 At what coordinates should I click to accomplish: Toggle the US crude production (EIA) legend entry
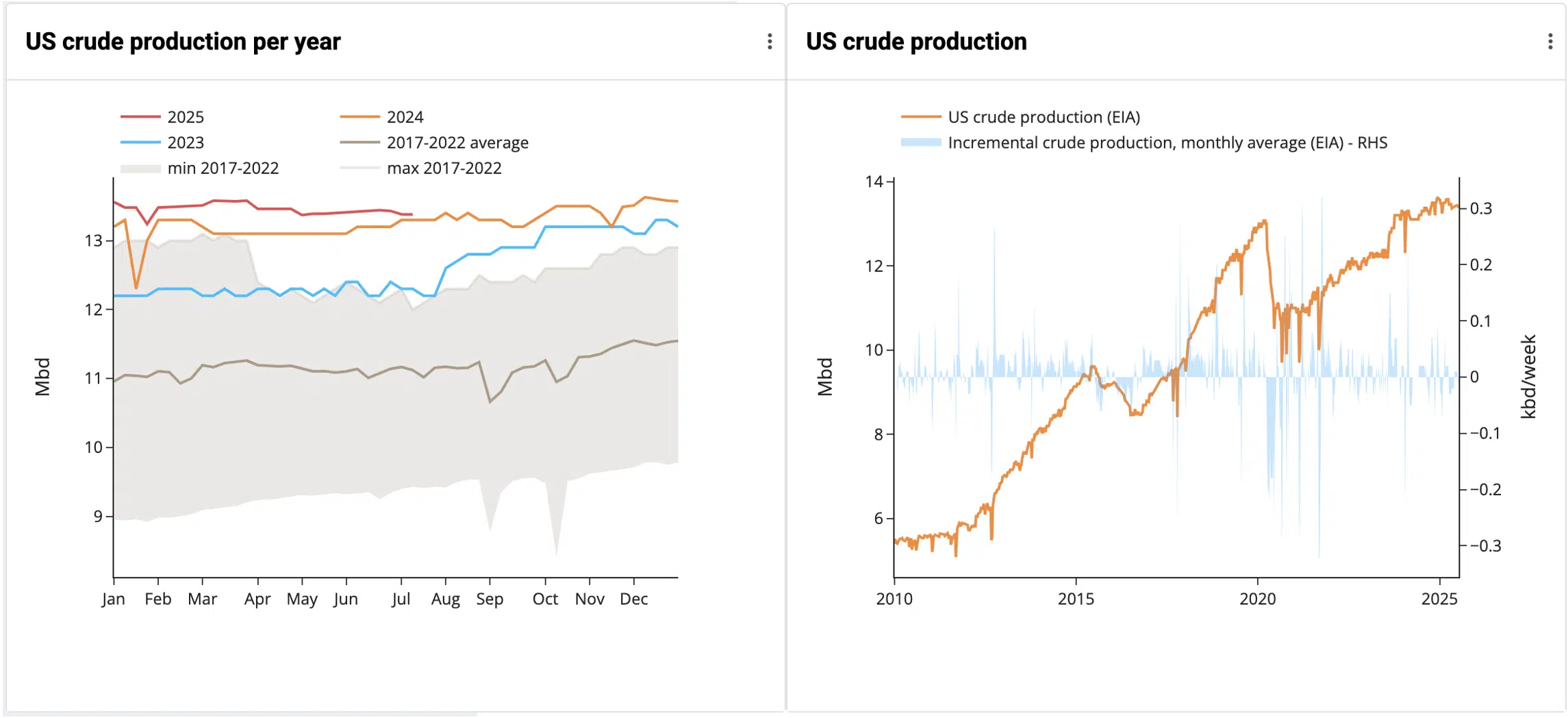(x=1020, y=117)
